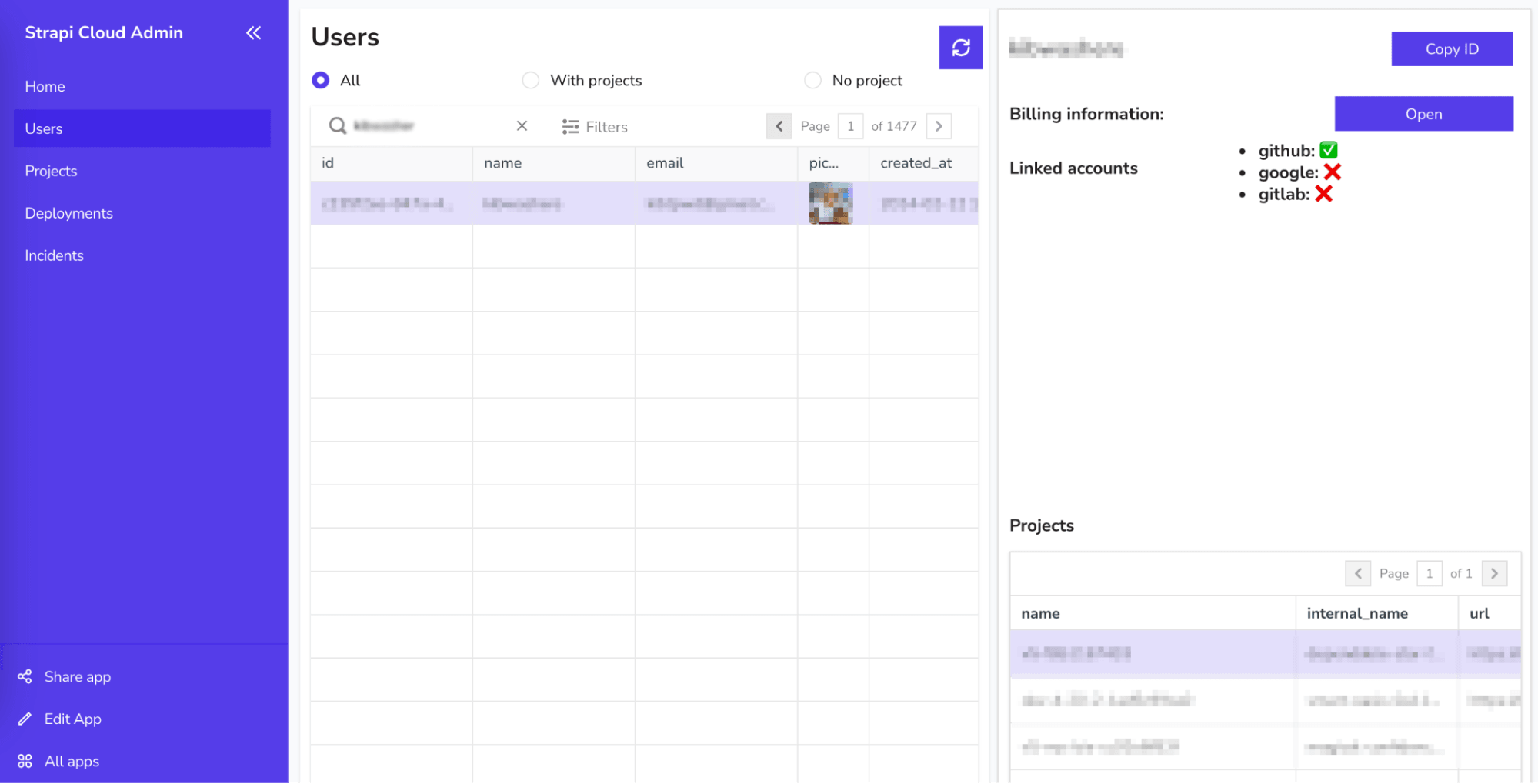Click the user's profile picture
The image size is (1538, 784).
(830, 203)
